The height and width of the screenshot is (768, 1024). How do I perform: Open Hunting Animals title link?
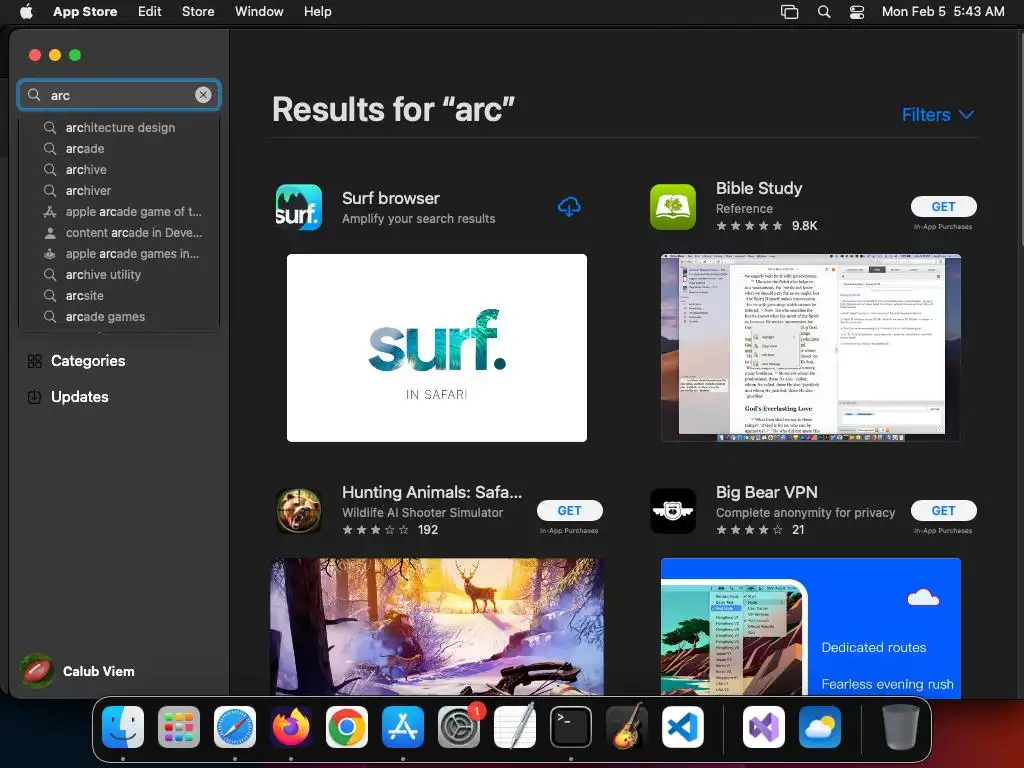pyautogui.click(x=432, y=492)
